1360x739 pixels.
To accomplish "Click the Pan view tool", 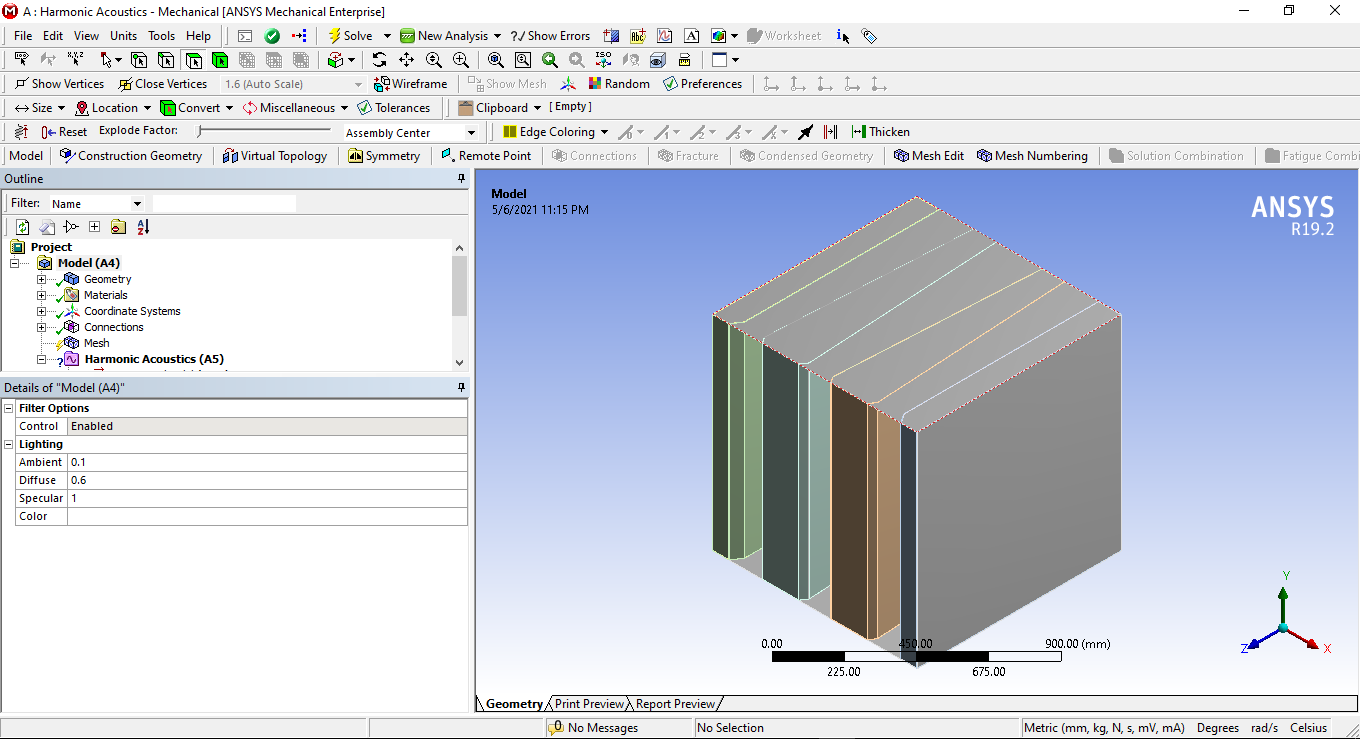I will (x=405, y=59).
